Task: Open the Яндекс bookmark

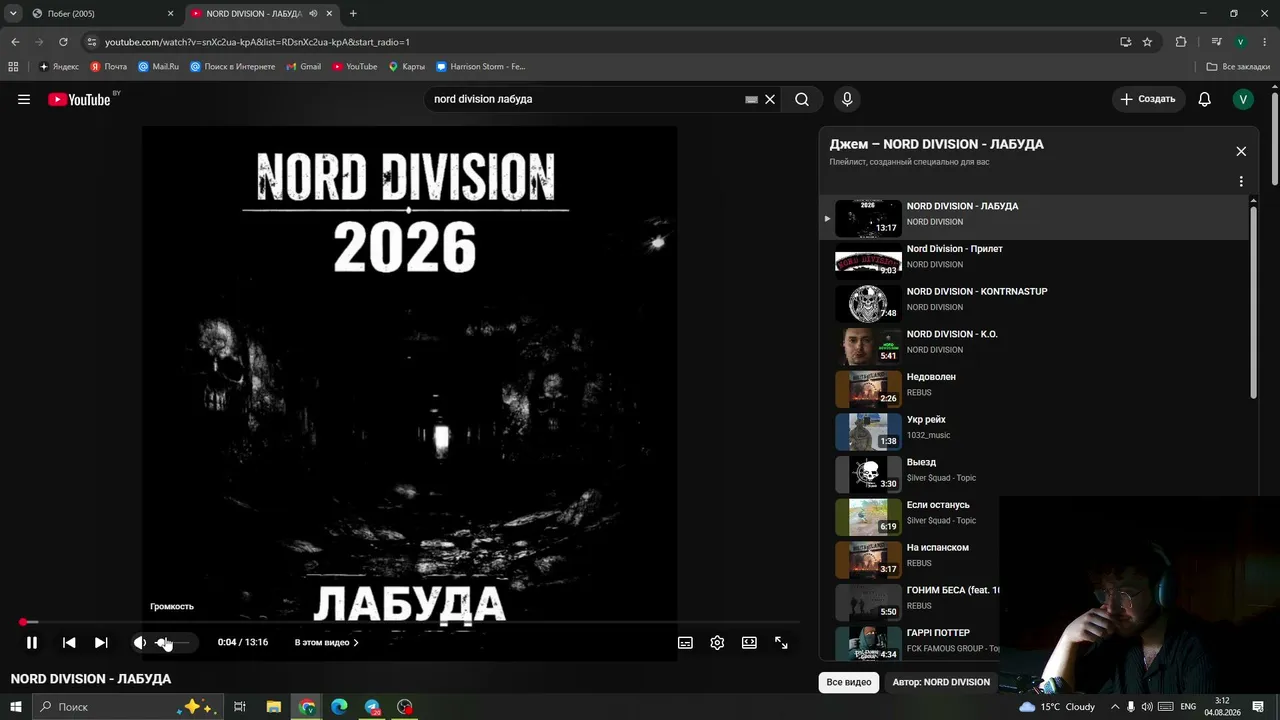Action: (x=59, y=67)
